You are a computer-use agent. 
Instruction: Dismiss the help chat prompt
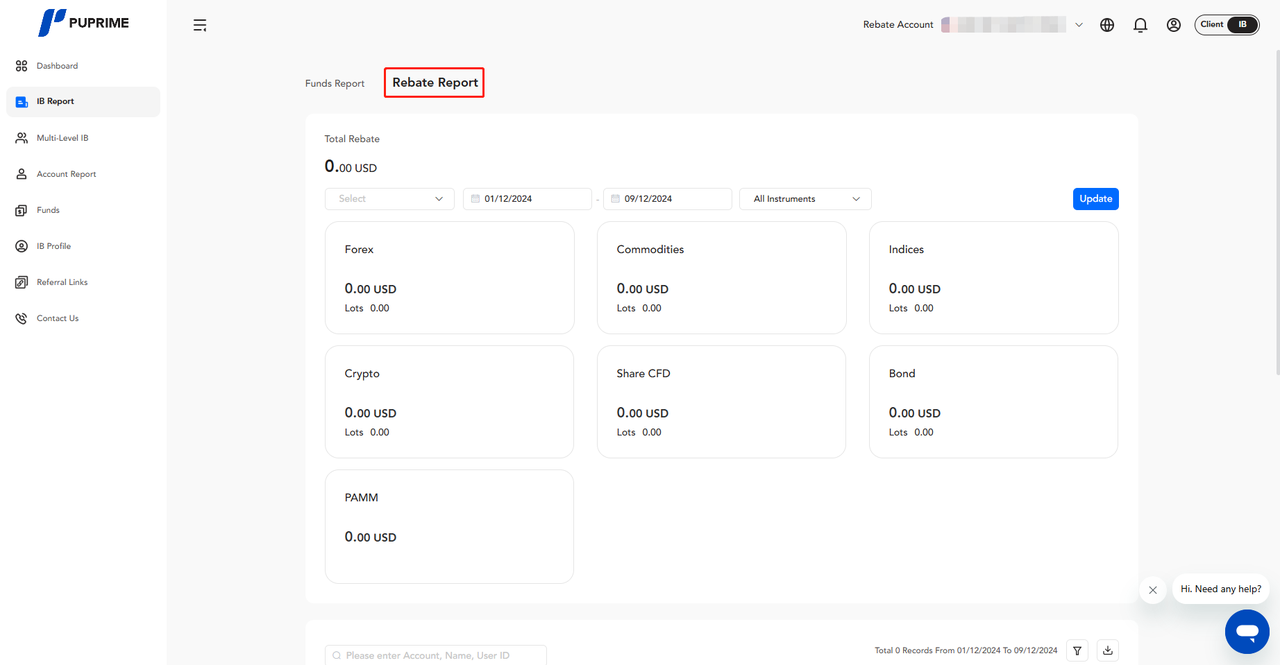(x=1153, y=590)
